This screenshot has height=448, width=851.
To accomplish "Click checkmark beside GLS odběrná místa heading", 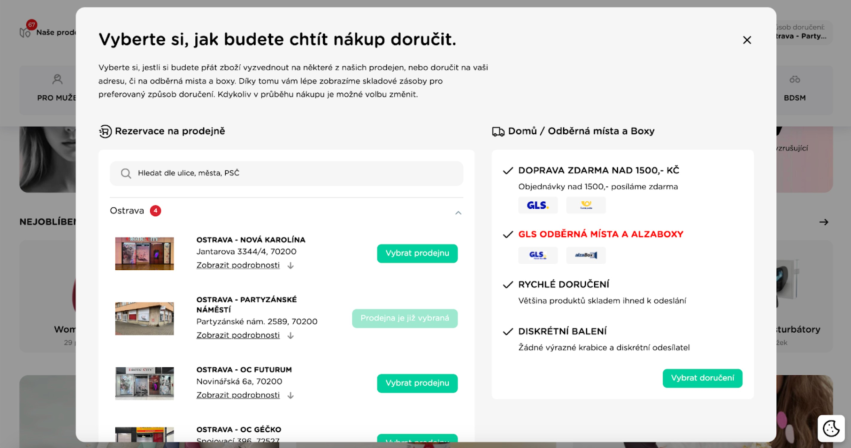I will [x=507, y=235].
